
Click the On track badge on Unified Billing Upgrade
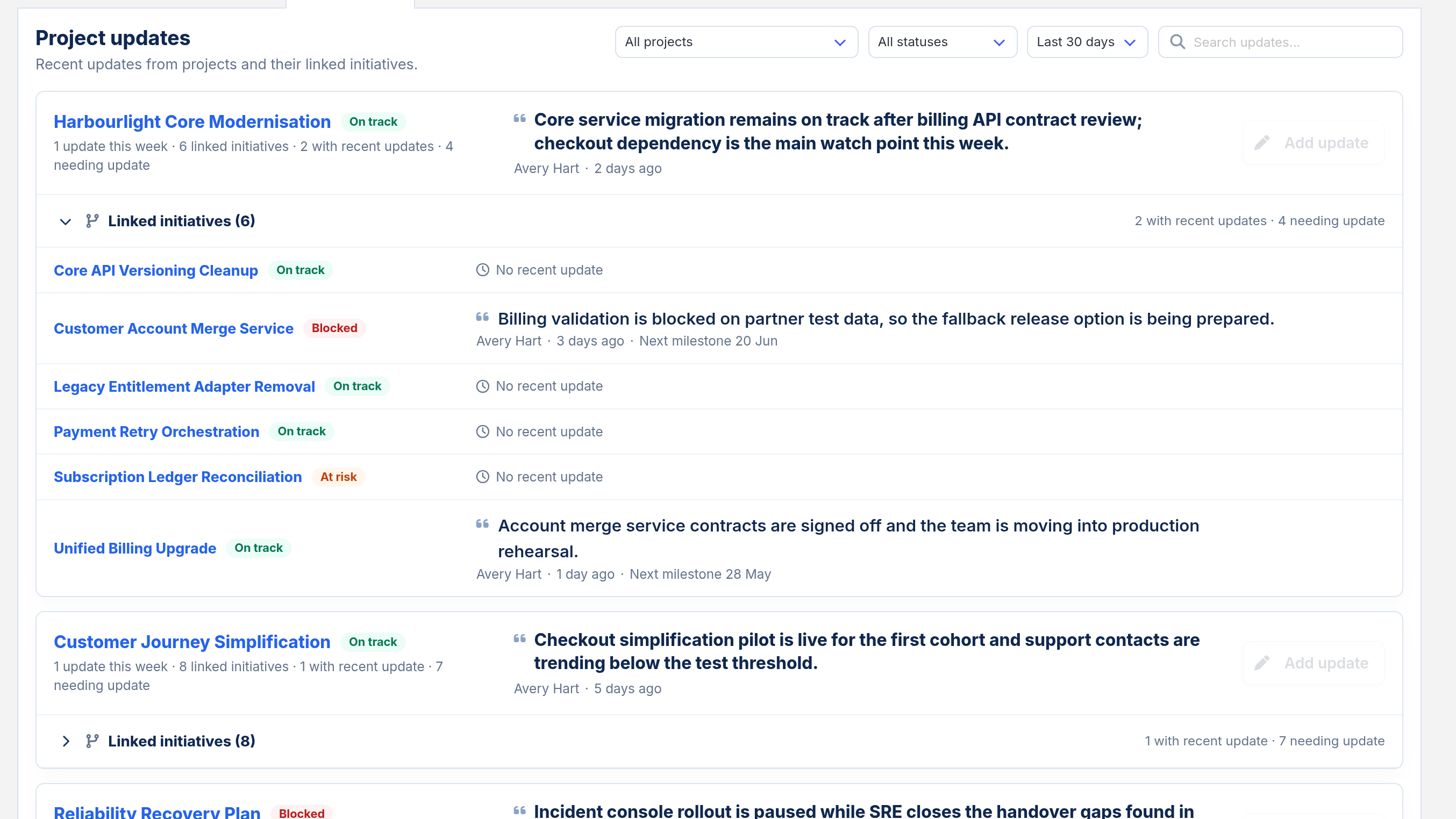(x=258, y=548)
